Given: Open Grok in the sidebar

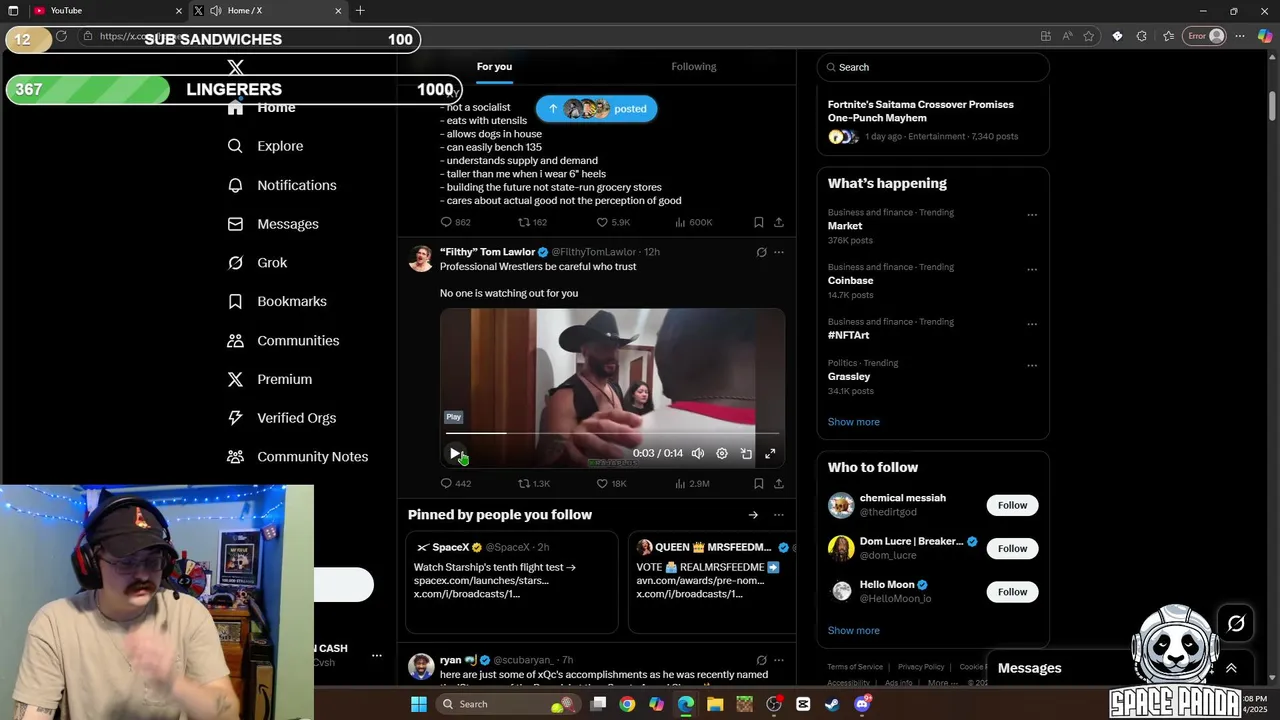Looking at the screenshot, I should 257,263.
